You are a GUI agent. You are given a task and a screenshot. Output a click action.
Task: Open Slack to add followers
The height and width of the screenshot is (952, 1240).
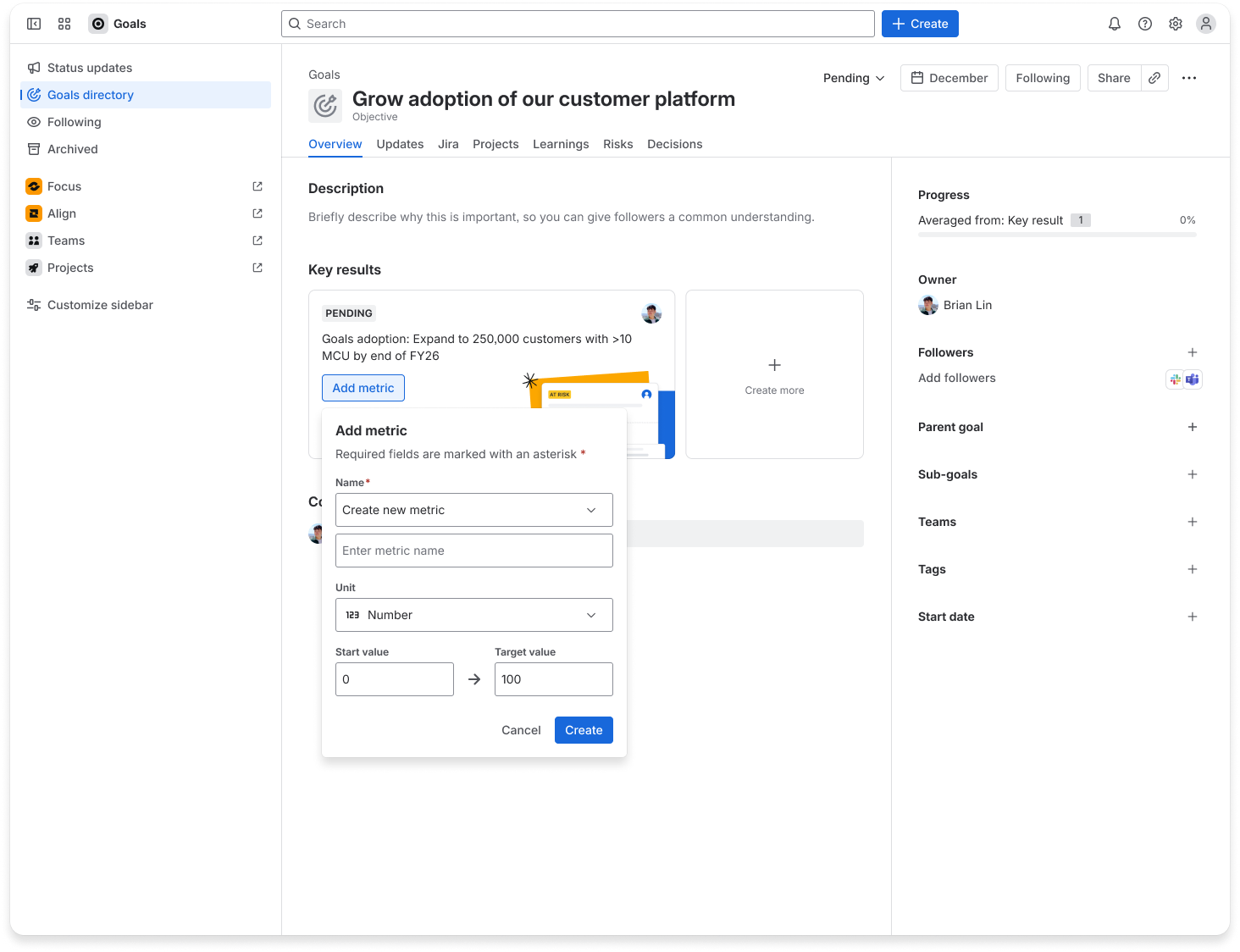[1175, 379]
